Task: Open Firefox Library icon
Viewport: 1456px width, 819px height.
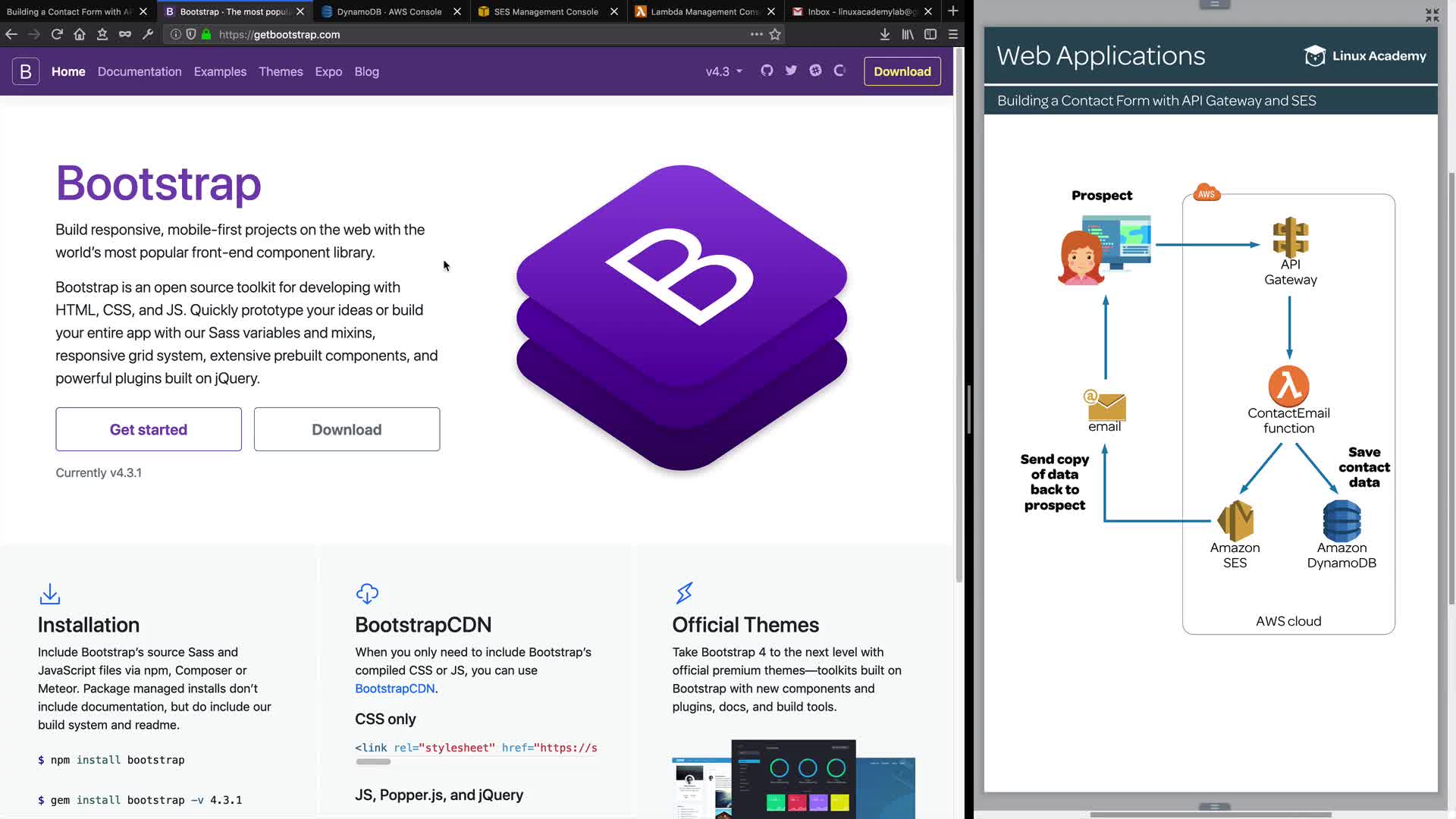Action: pos(908,34)
